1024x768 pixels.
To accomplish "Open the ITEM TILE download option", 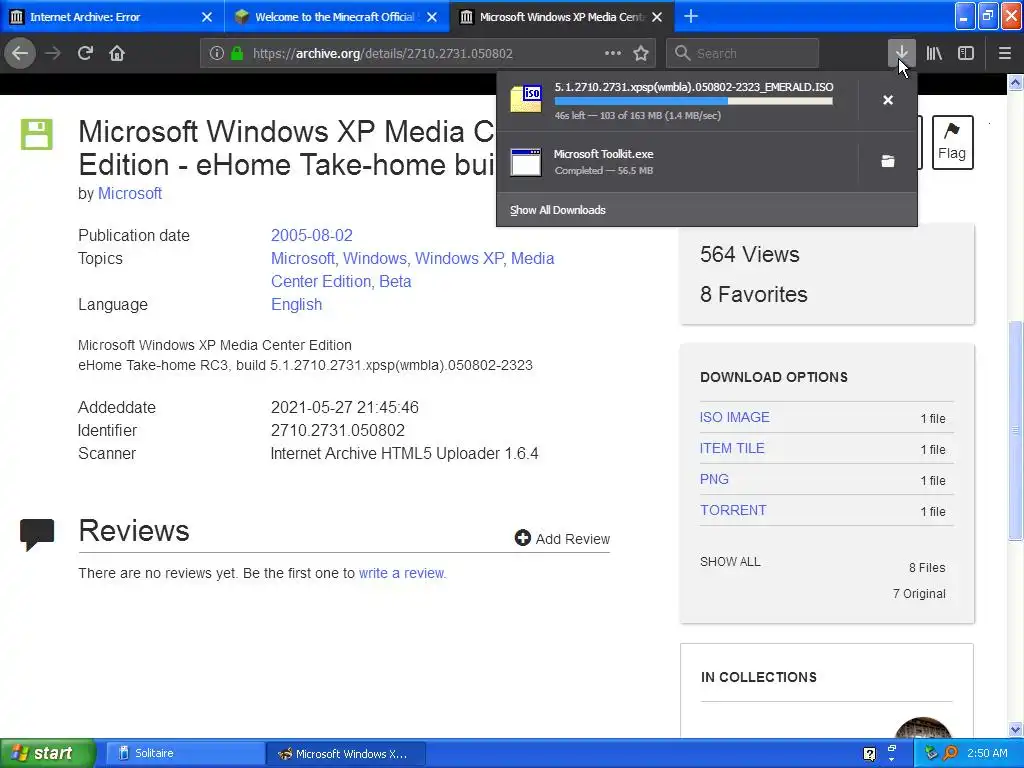I will coord(732,448).
